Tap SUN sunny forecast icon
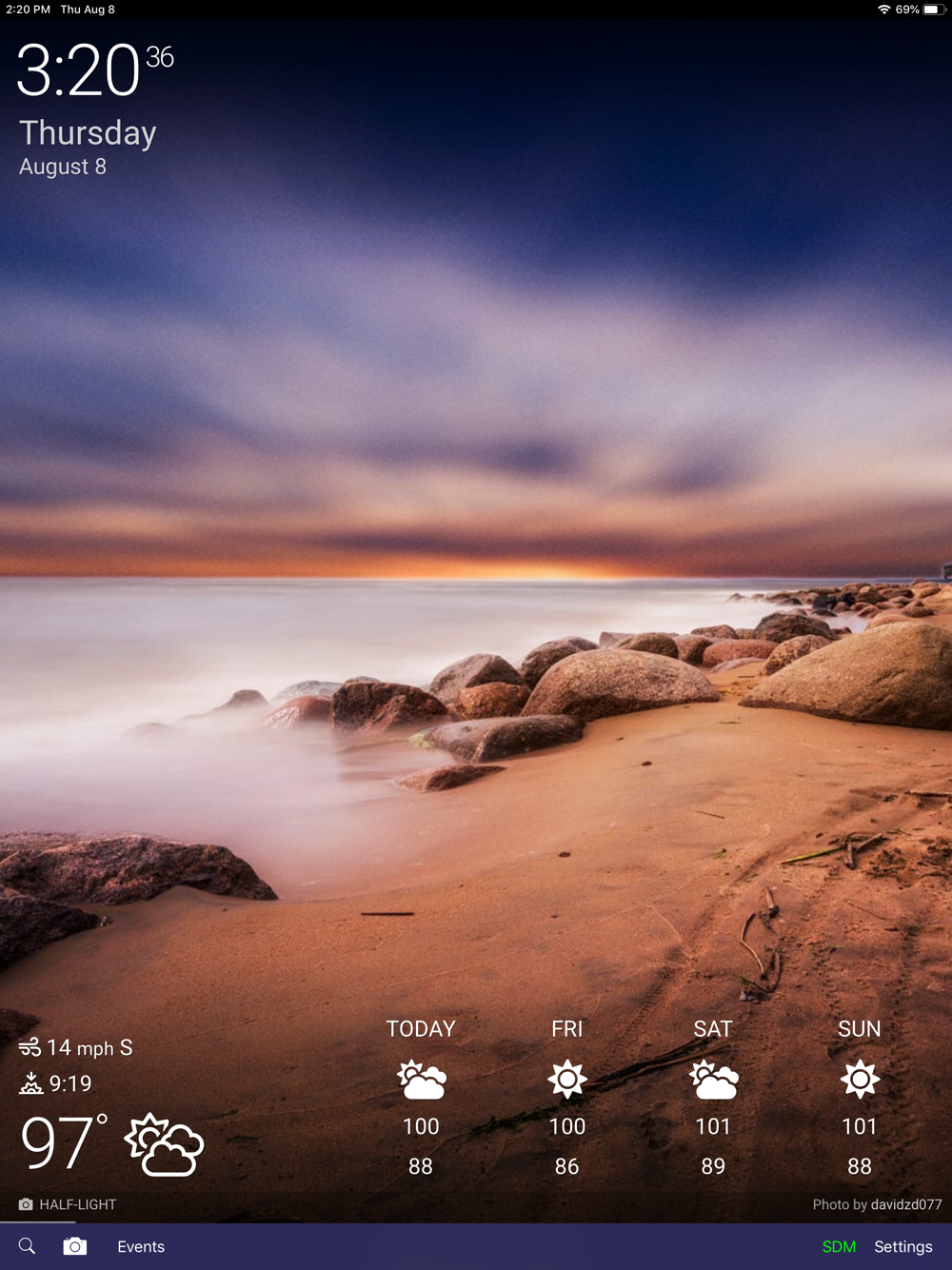Image resolution: width=952 pixels, height=1270 pixels. tap(860, 1080)
